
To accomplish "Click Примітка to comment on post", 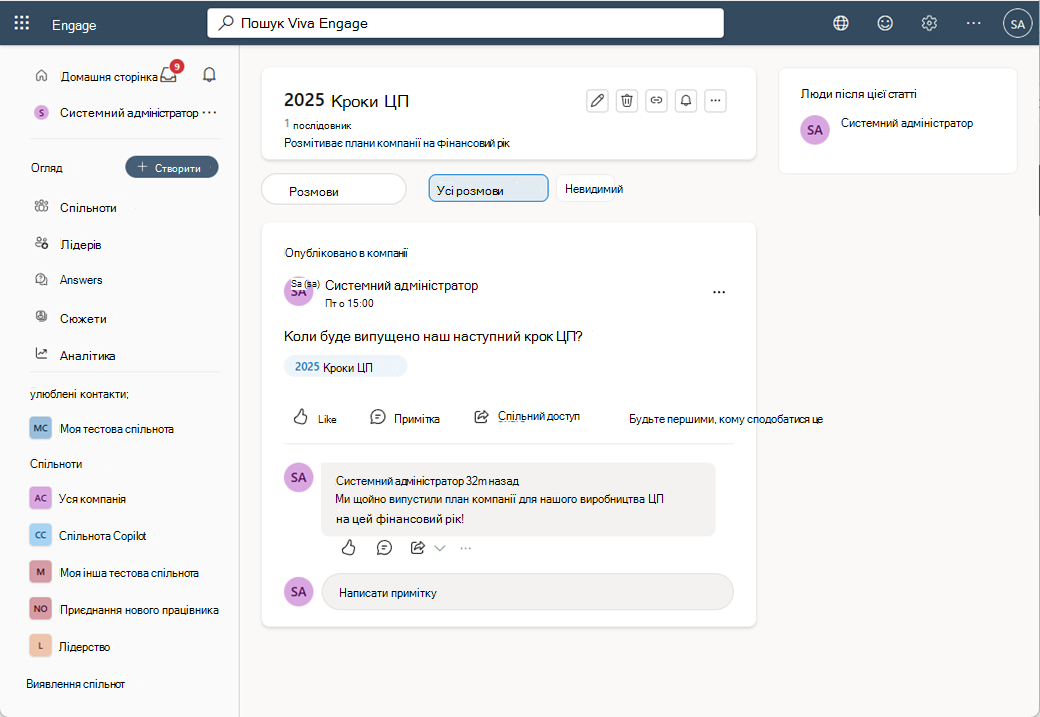I will click(405, 418).
